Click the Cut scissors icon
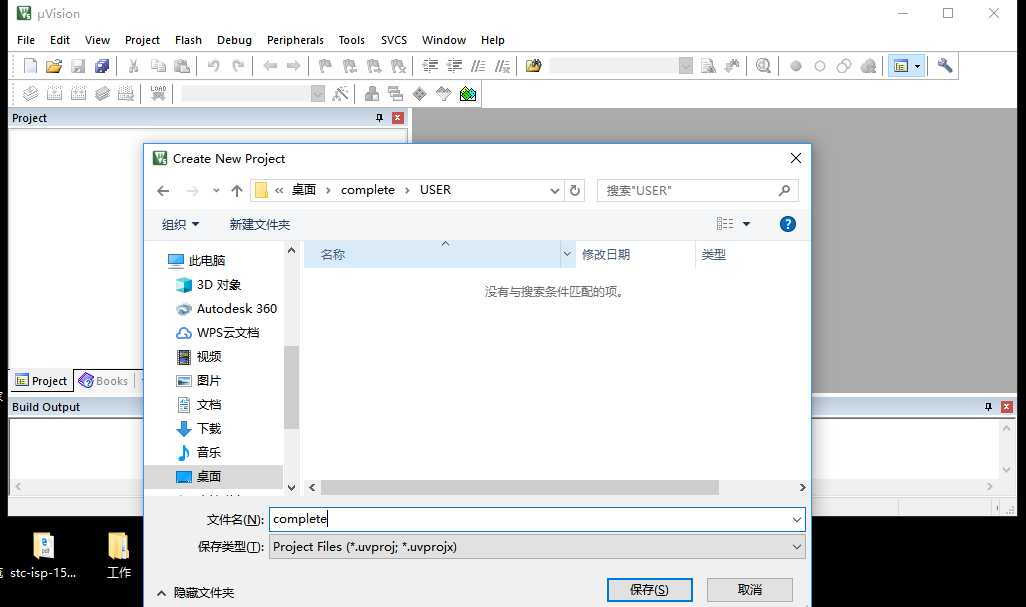 click(133, 65)
